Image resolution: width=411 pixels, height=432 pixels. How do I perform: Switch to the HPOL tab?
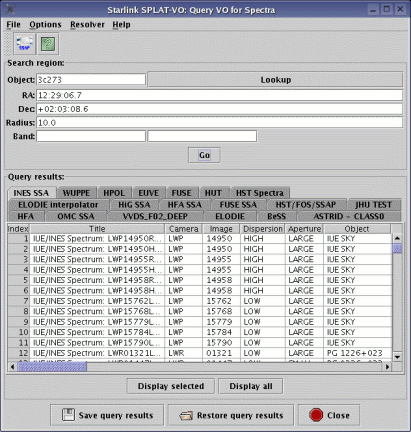[114, 193]
